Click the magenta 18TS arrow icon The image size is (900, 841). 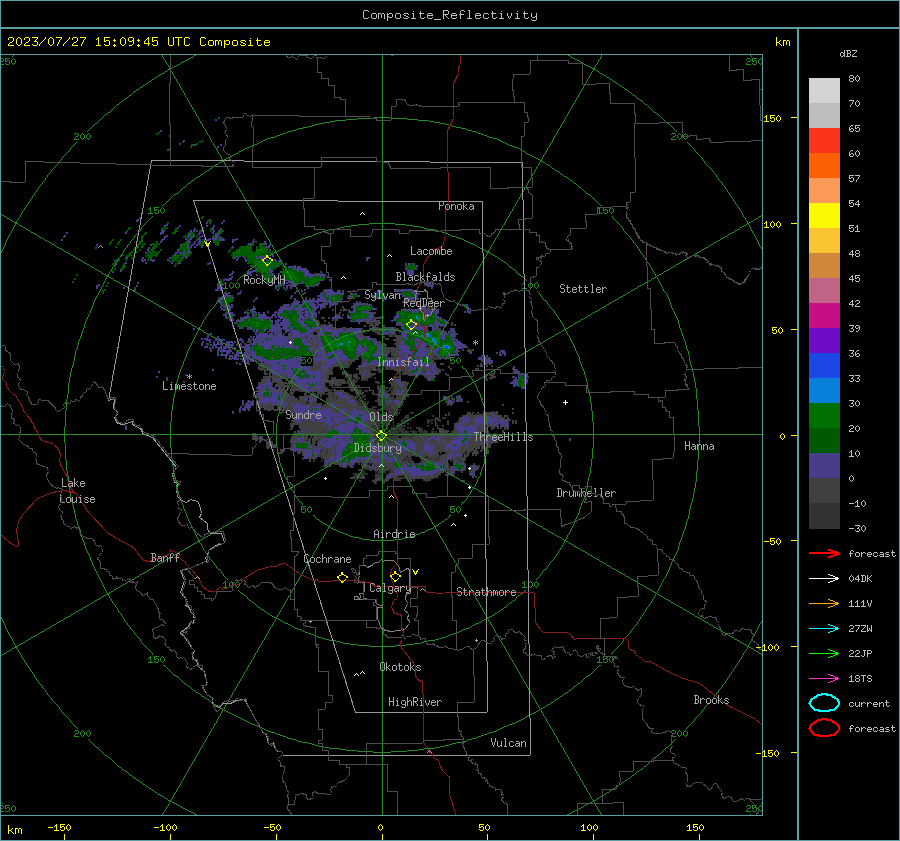(824, 679)
